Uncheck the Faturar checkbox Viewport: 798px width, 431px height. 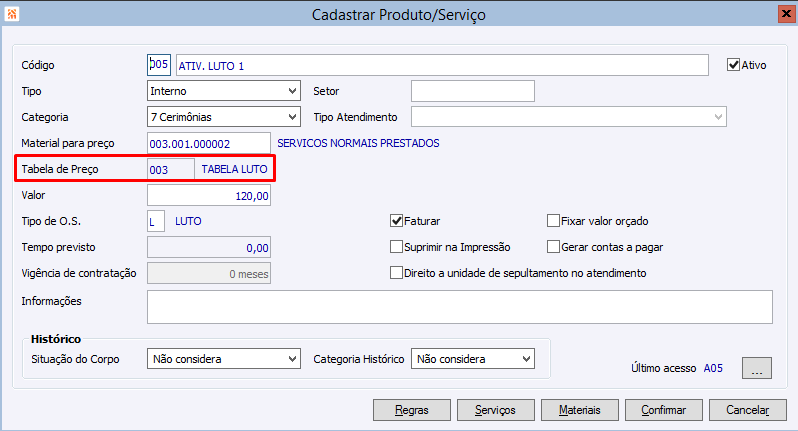396,221
